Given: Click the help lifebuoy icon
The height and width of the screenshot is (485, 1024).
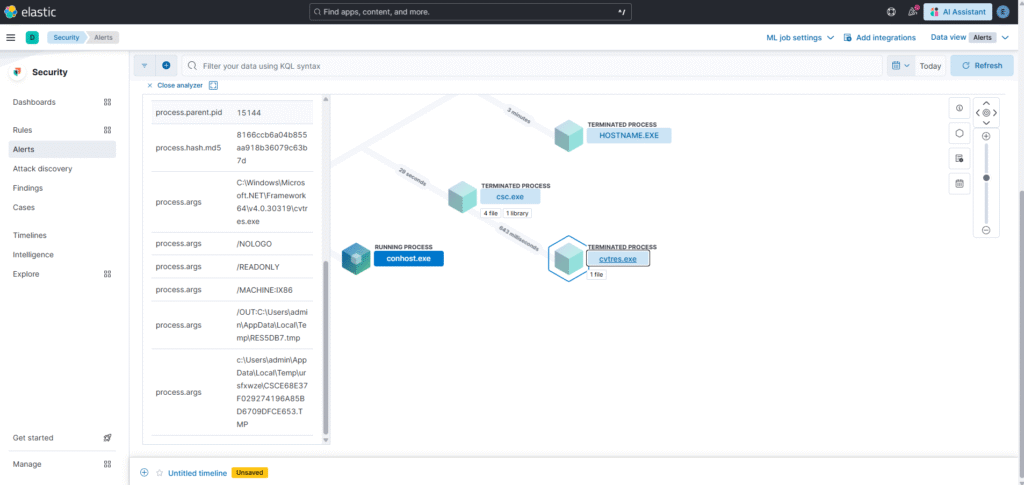Looking at the screenshot, I should click(x=891, y=12).
